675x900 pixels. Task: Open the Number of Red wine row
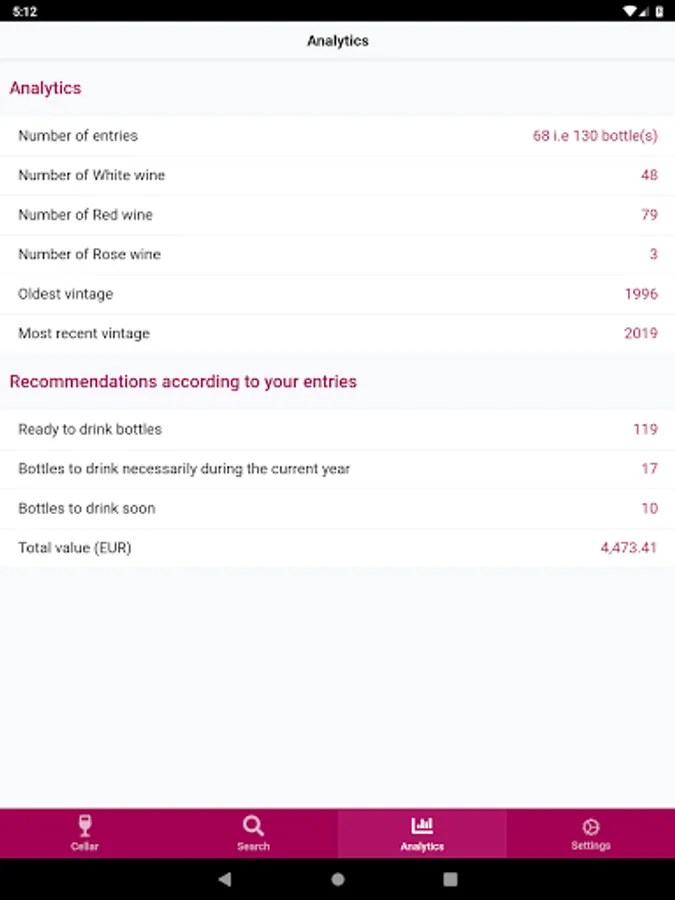tap(337, 215)
